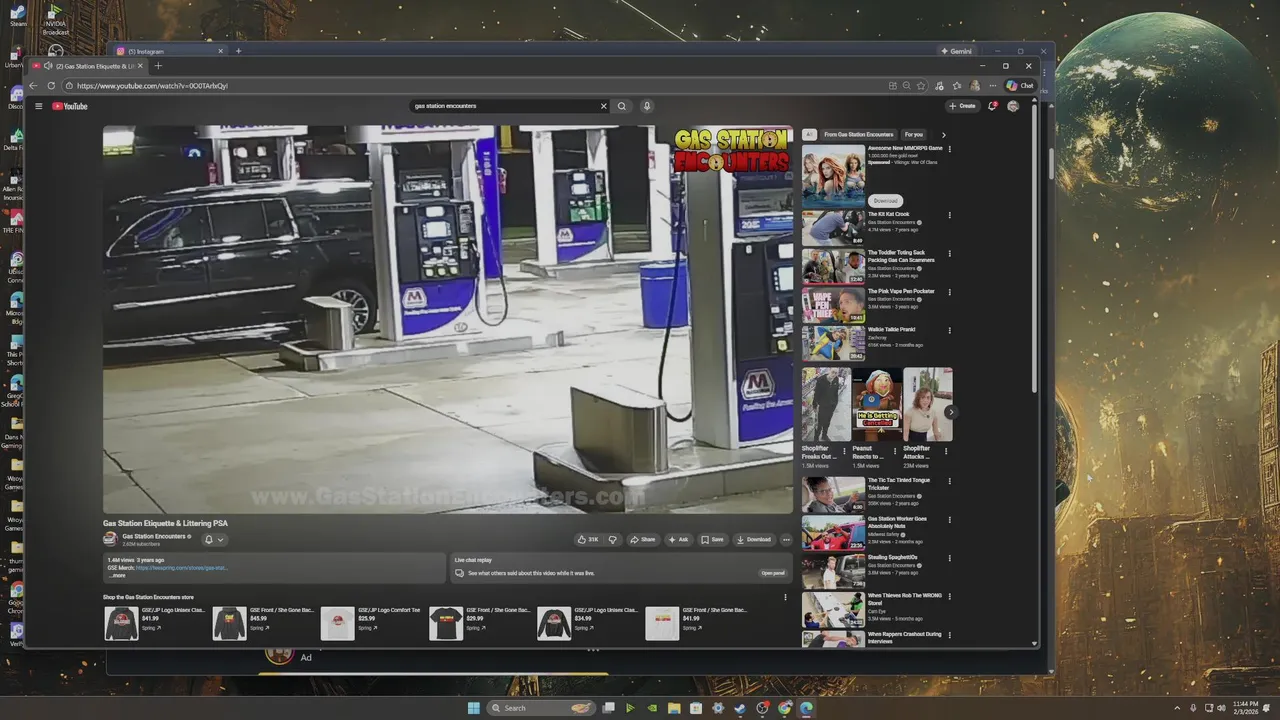This screenshot has height=720, width=1280.
Task: Open the account avatar menu
Action: pyautogui.click(x=1013, y=106)
